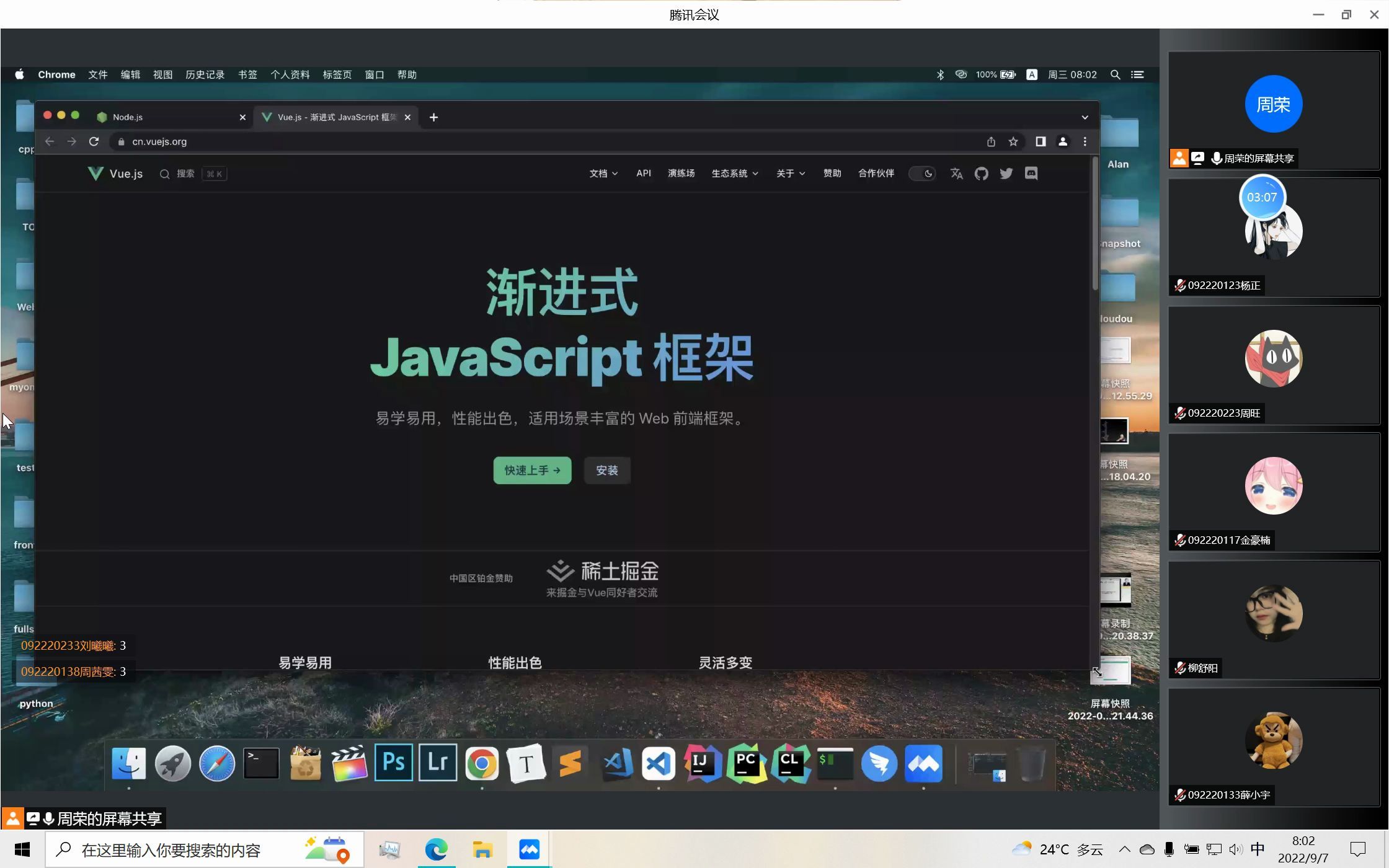Reload the cn.vuejs.org page

click(x=94, y=141)
